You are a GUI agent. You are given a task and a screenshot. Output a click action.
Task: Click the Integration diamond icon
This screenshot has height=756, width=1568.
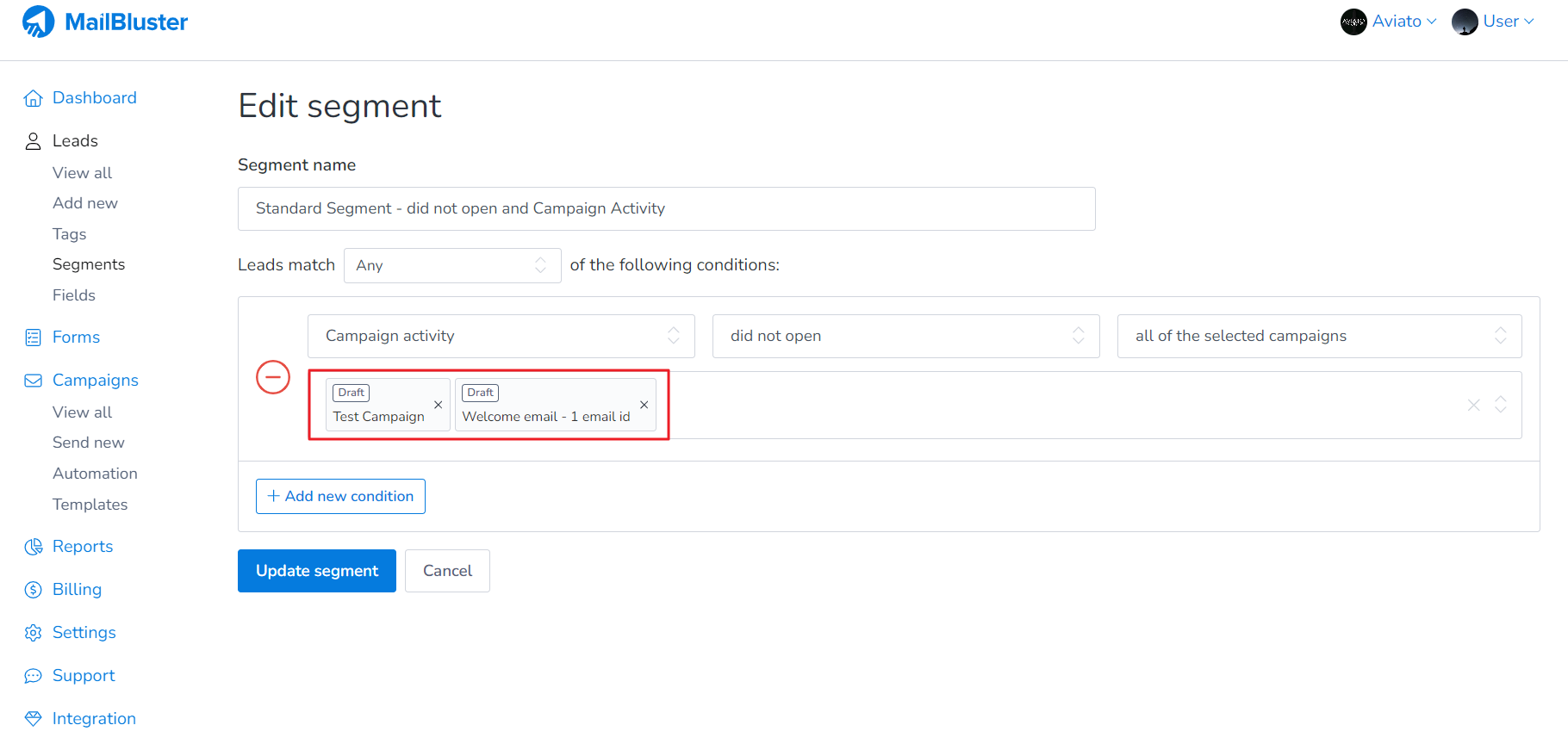click(33, 719)
